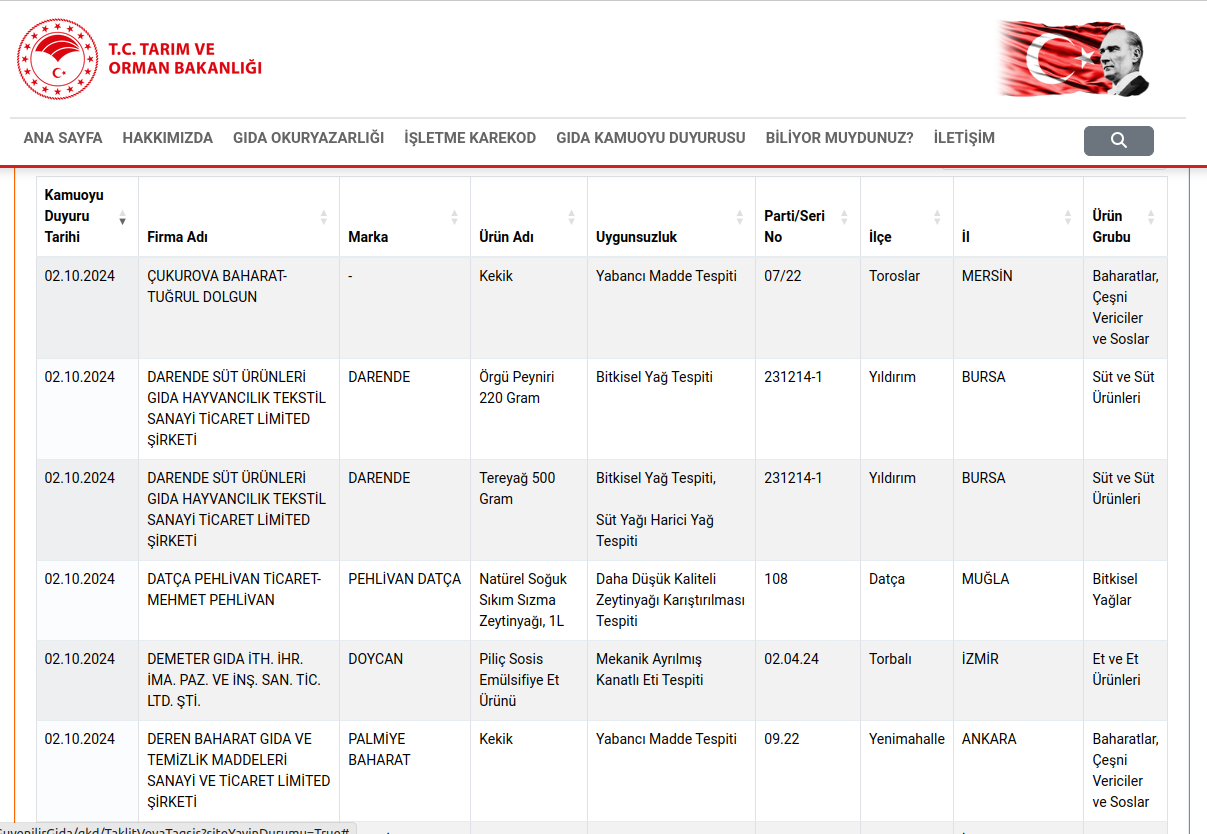Select DATÇA PEHLİVAN TİCARET-MEHMET PEHLİVAN firm

click(234, 589)
